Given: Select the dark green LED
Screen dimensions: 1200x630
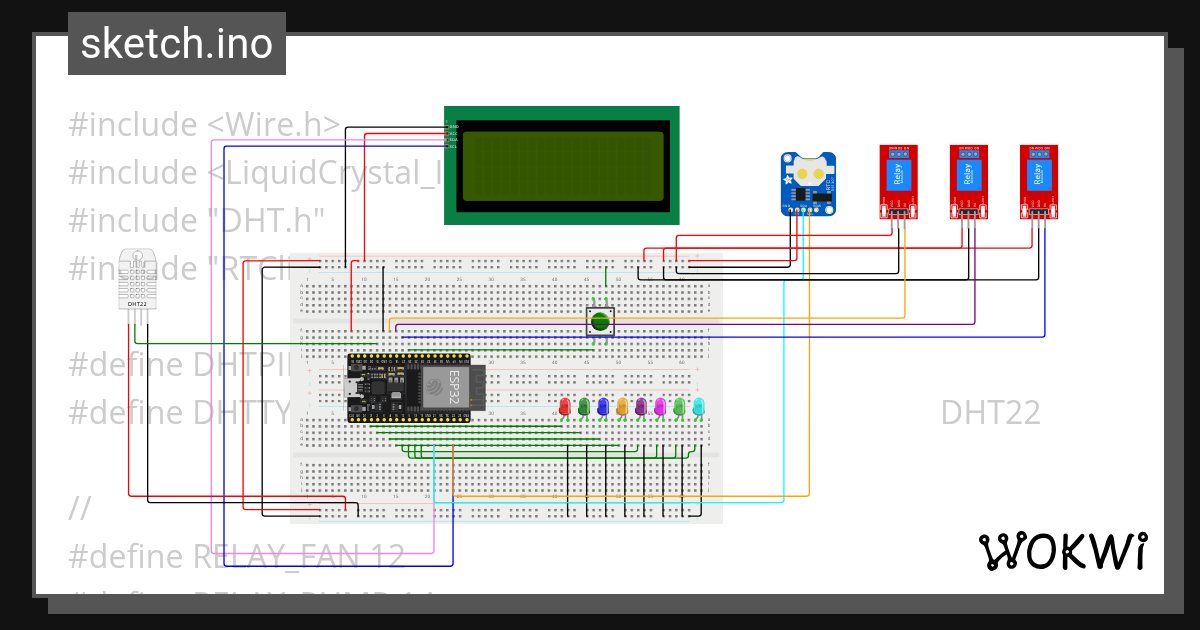Looking at the screenshot, I should pos(584,407).
